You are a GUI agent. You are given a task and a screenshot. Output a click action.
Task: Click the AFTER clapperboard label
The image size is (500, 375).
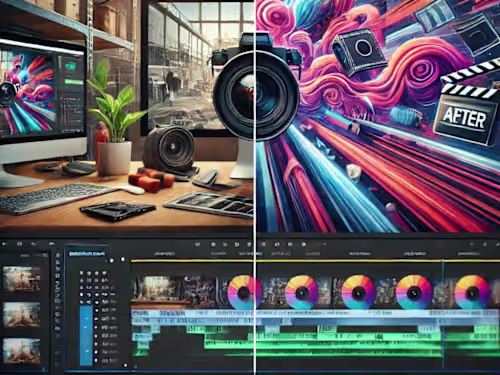click(x=464, y=119)
